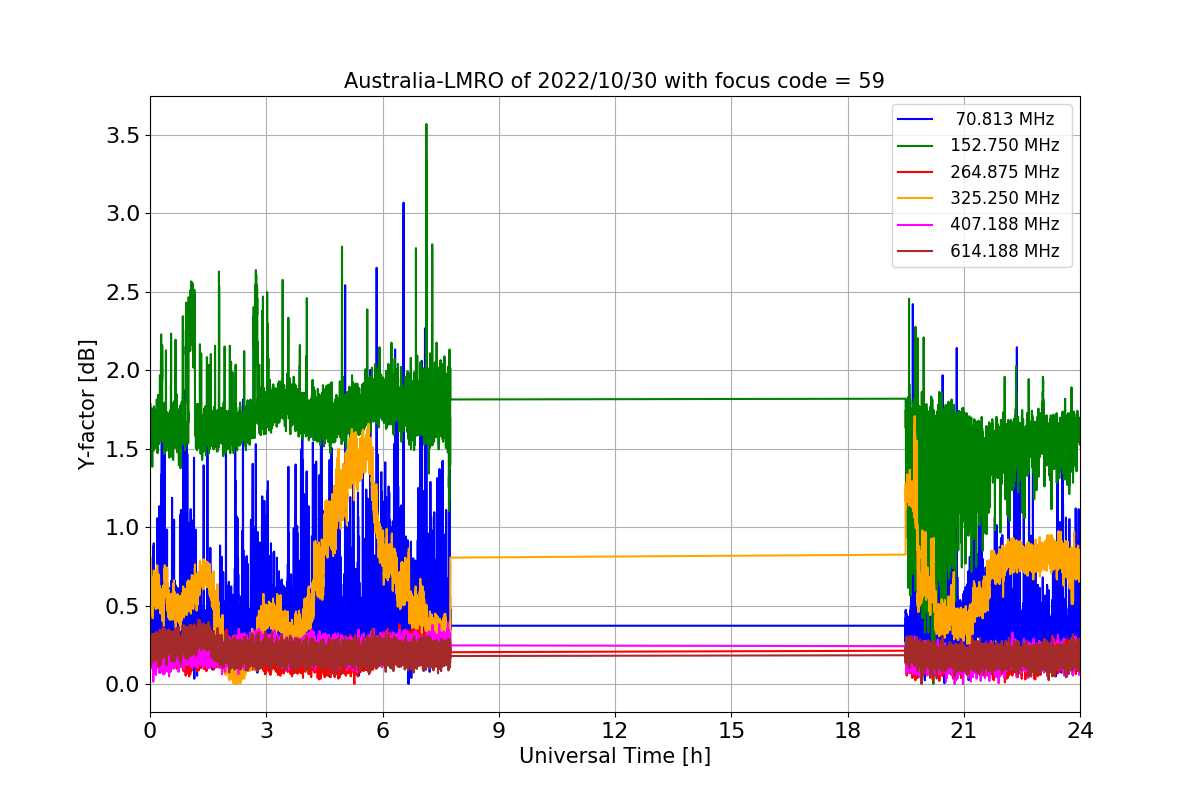
Task: Click x-axis tick label 3
Action: pos(266,730)
